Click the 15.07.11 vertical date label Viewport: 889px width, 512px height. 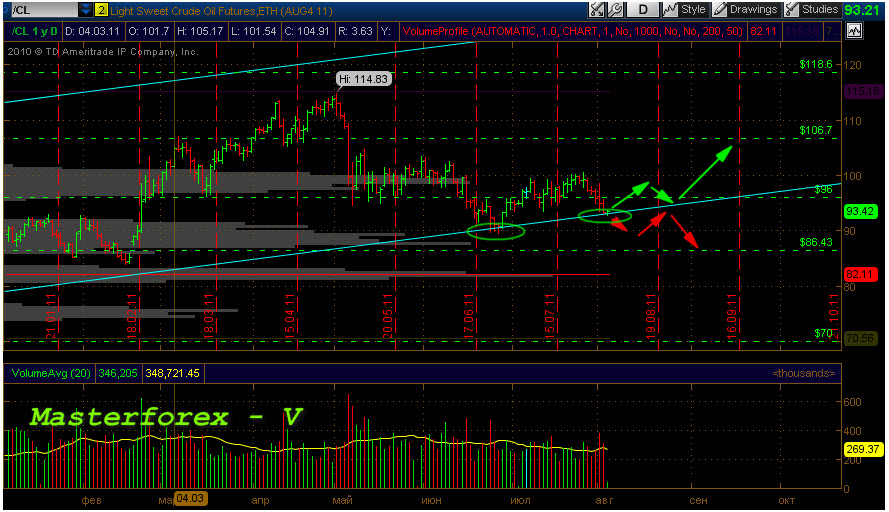click(x=550, y=316)
